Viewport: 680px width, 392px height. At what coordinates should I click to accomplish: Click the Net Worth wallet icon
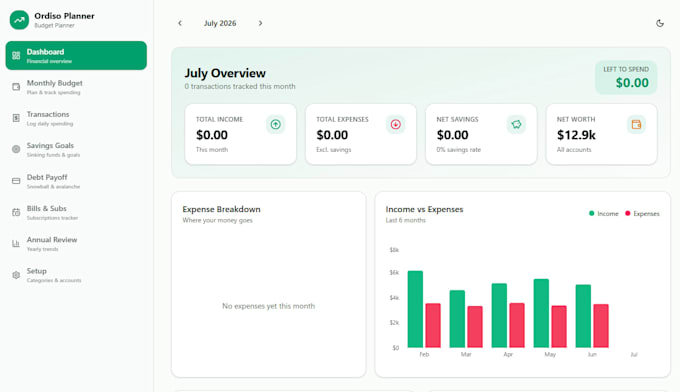[636, 124]
